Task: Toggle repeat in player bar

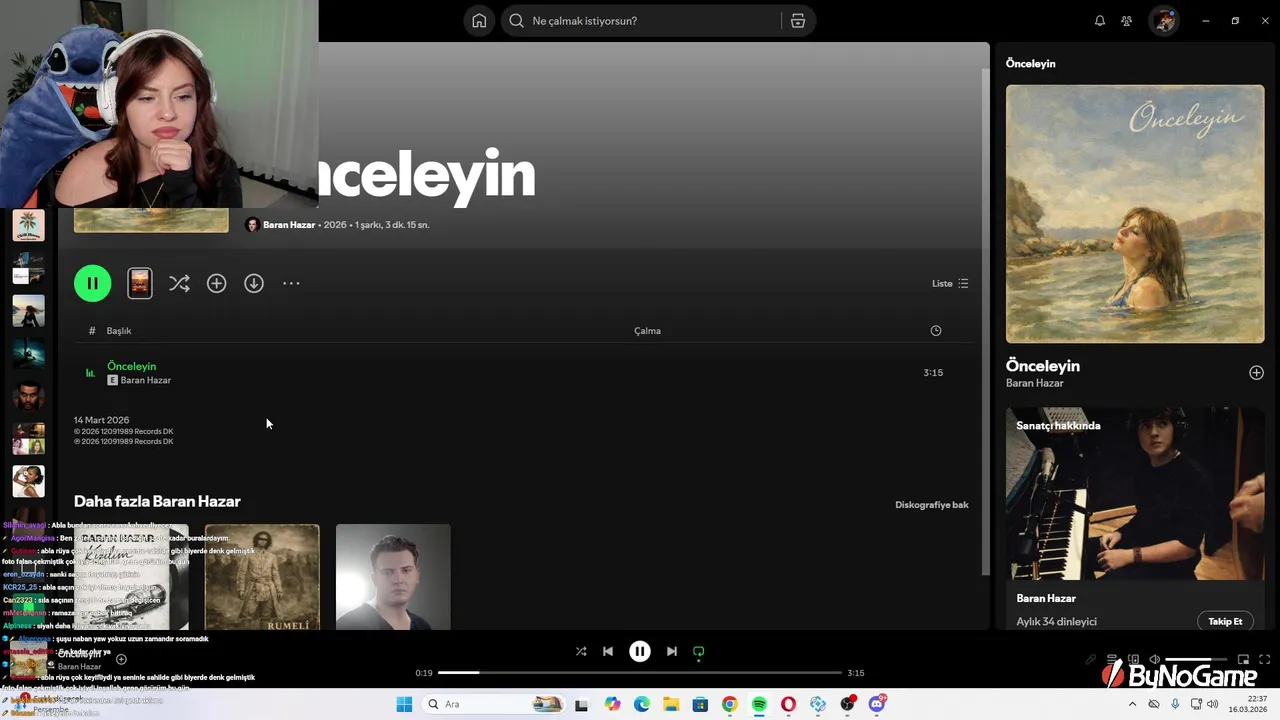Action: tap(699, 651)
